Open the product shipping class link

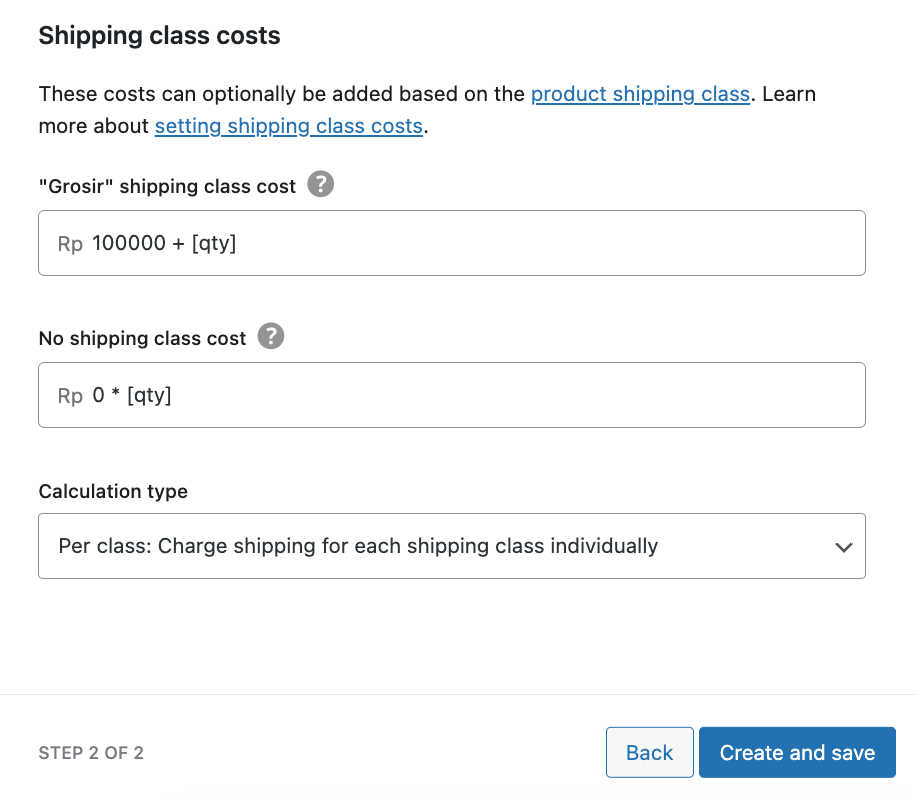point(641,93)
